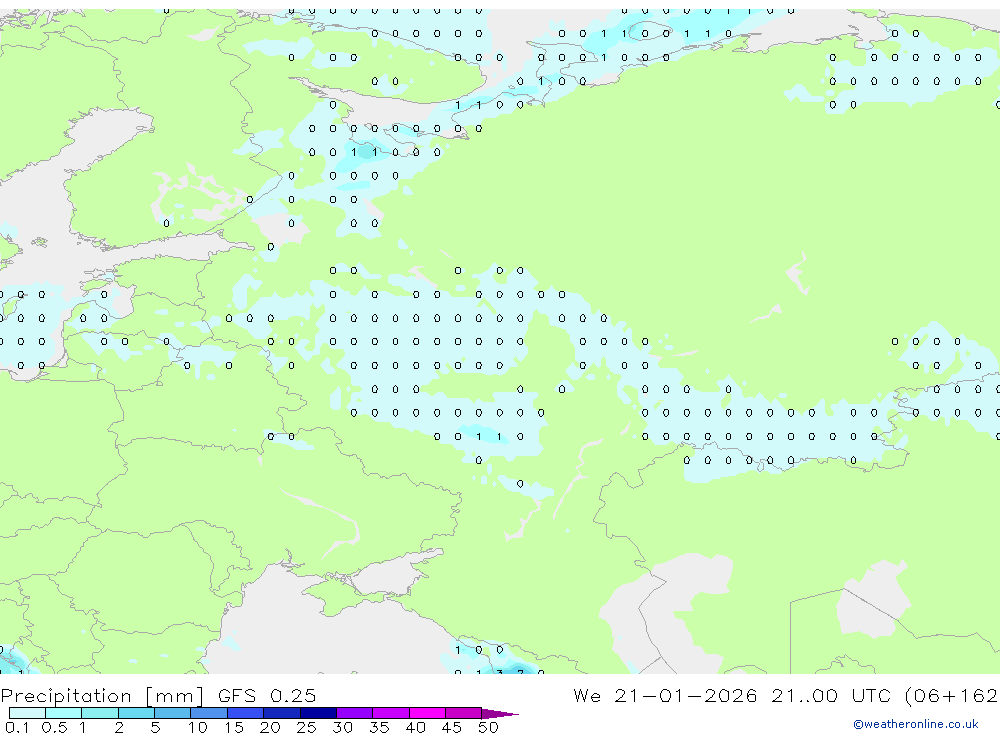Click the '25' legend label

tap(306, 727)
